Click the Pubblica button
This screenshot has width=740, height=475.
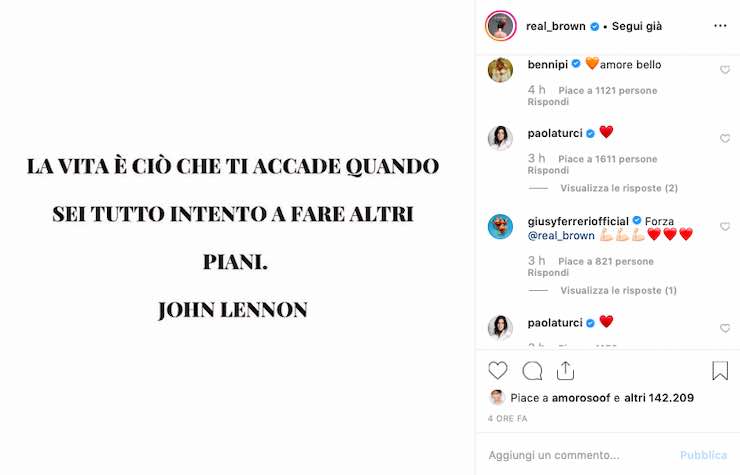(x=703, y=455)
